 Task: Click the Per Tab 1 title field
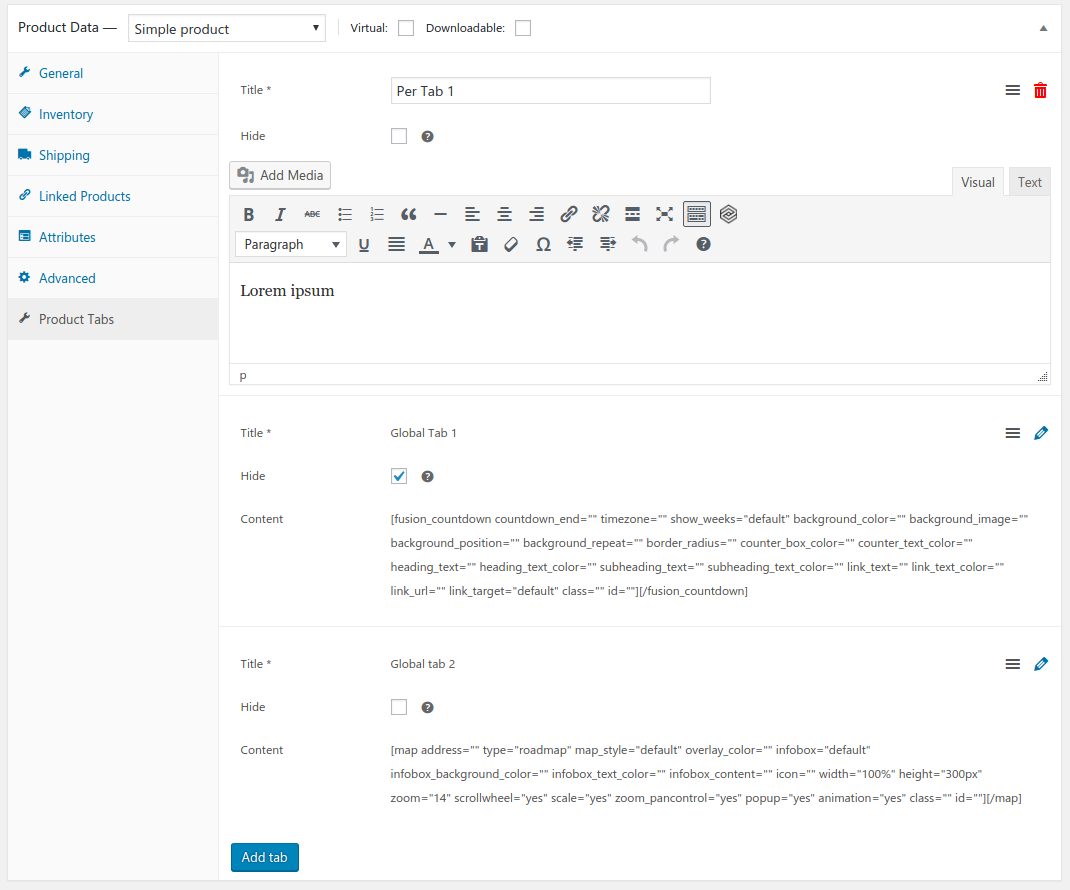550,91
